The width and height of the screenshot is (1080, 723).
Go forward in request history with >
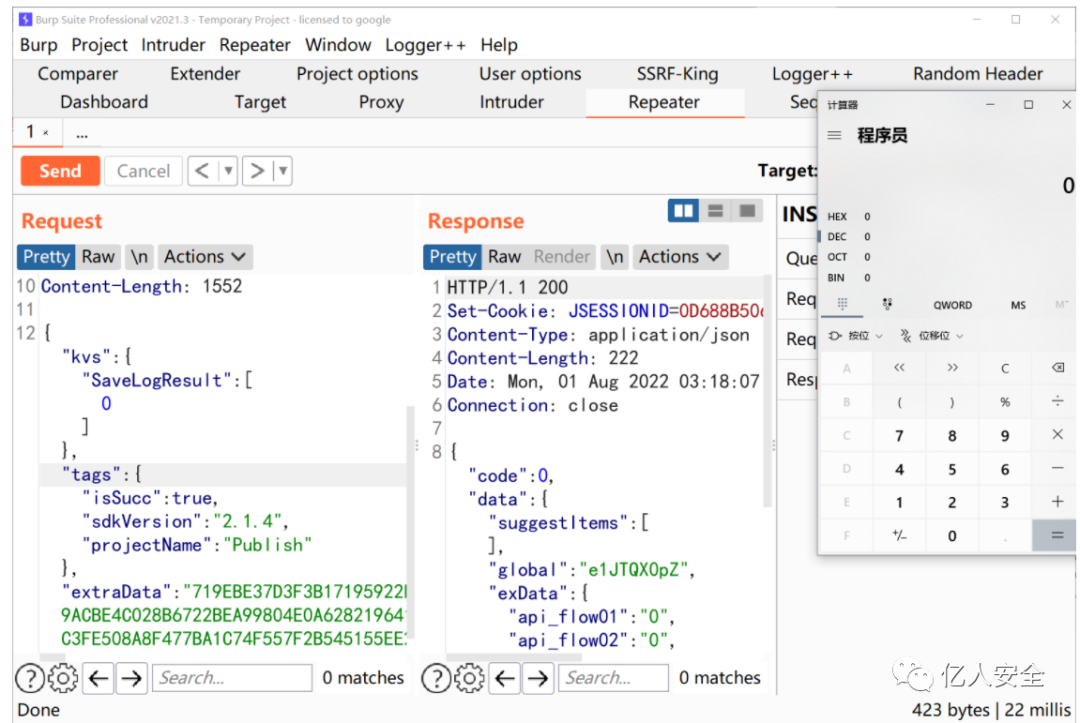[x=257, y=170]
